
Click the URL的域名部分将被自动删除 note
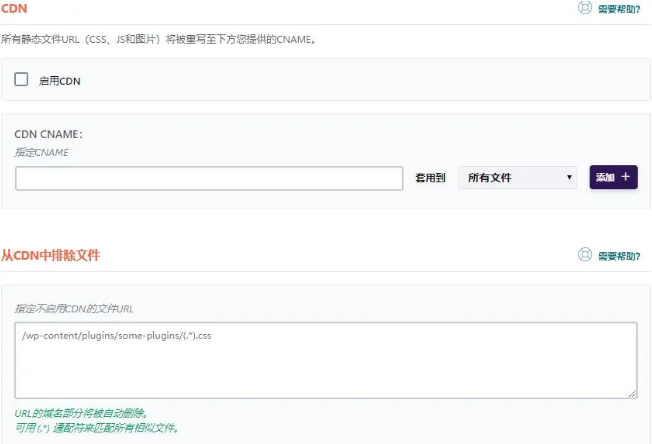(81, 413)
